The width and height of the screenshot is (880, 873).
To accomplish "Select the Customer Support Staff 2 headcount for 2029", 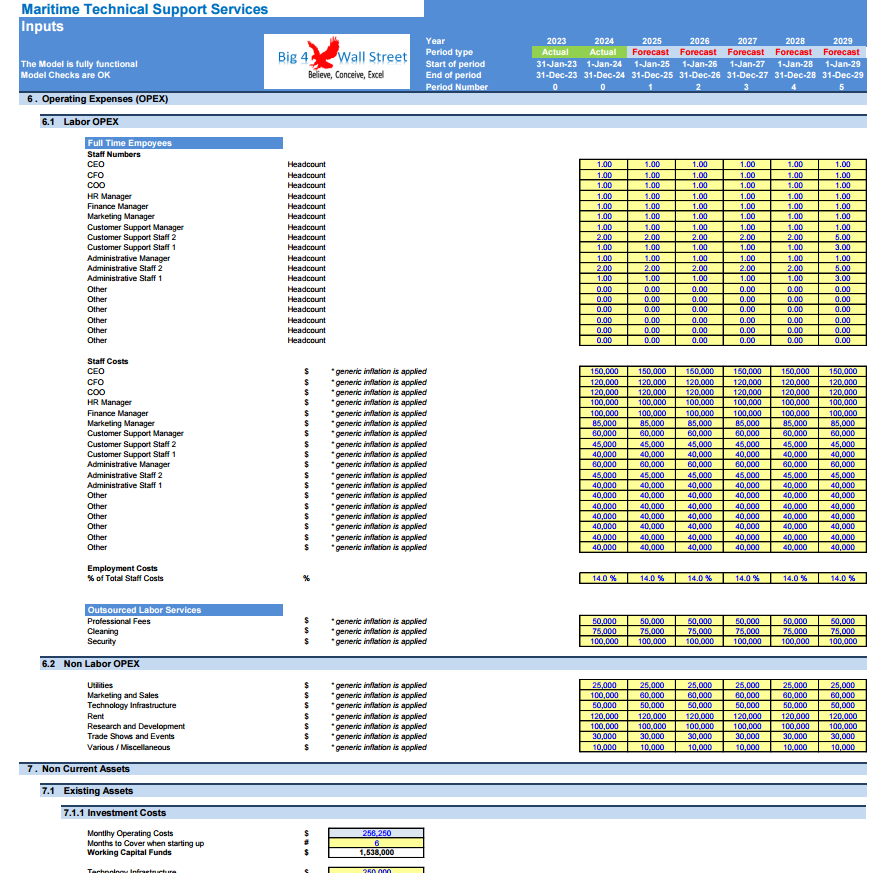I will (x=841, y=237).
